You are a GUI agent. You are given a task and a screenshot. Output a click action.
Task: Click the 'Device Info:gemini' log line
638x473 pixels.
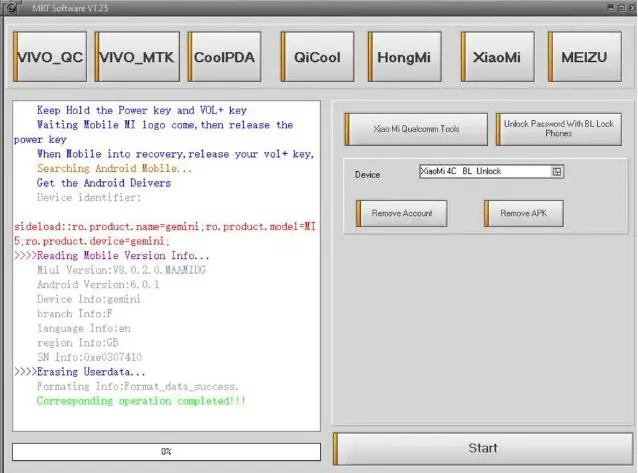tap(89, 299)
